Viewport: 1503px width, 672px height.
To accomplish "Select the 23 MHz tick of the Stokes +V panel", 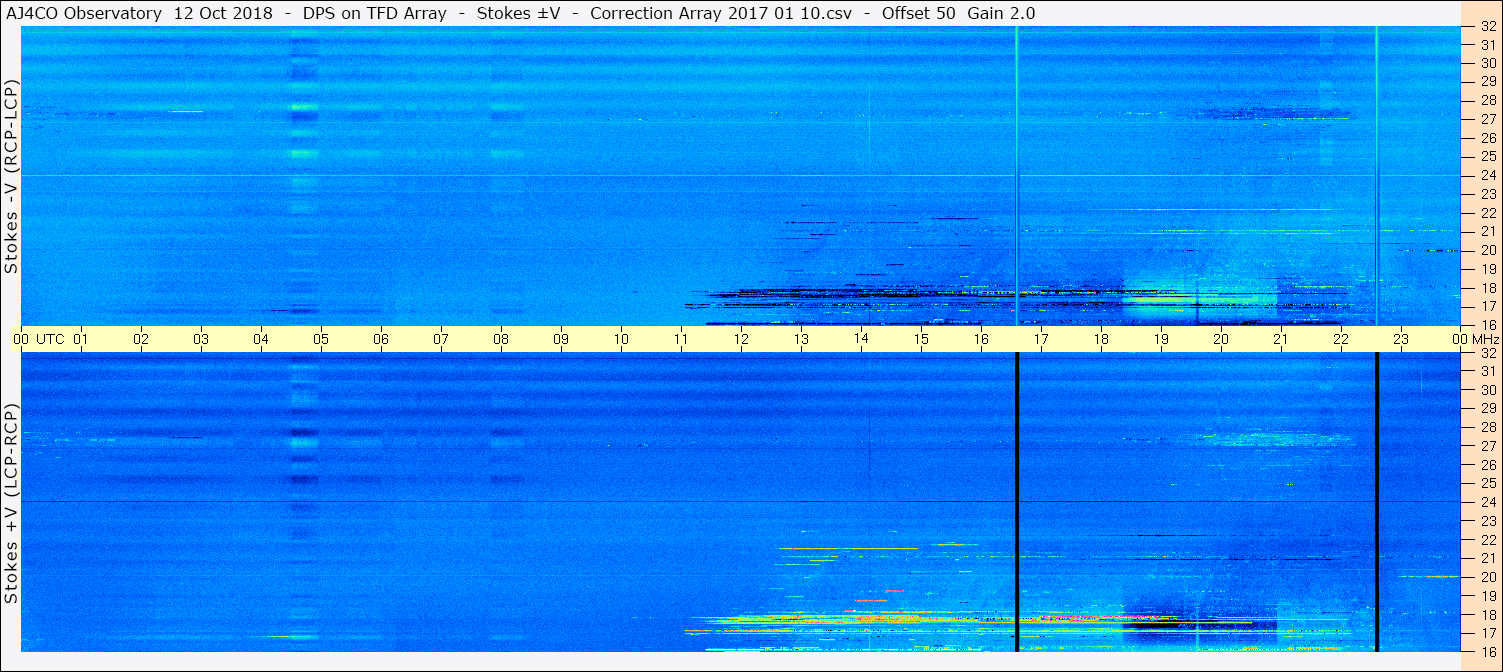I will 1488,521.
